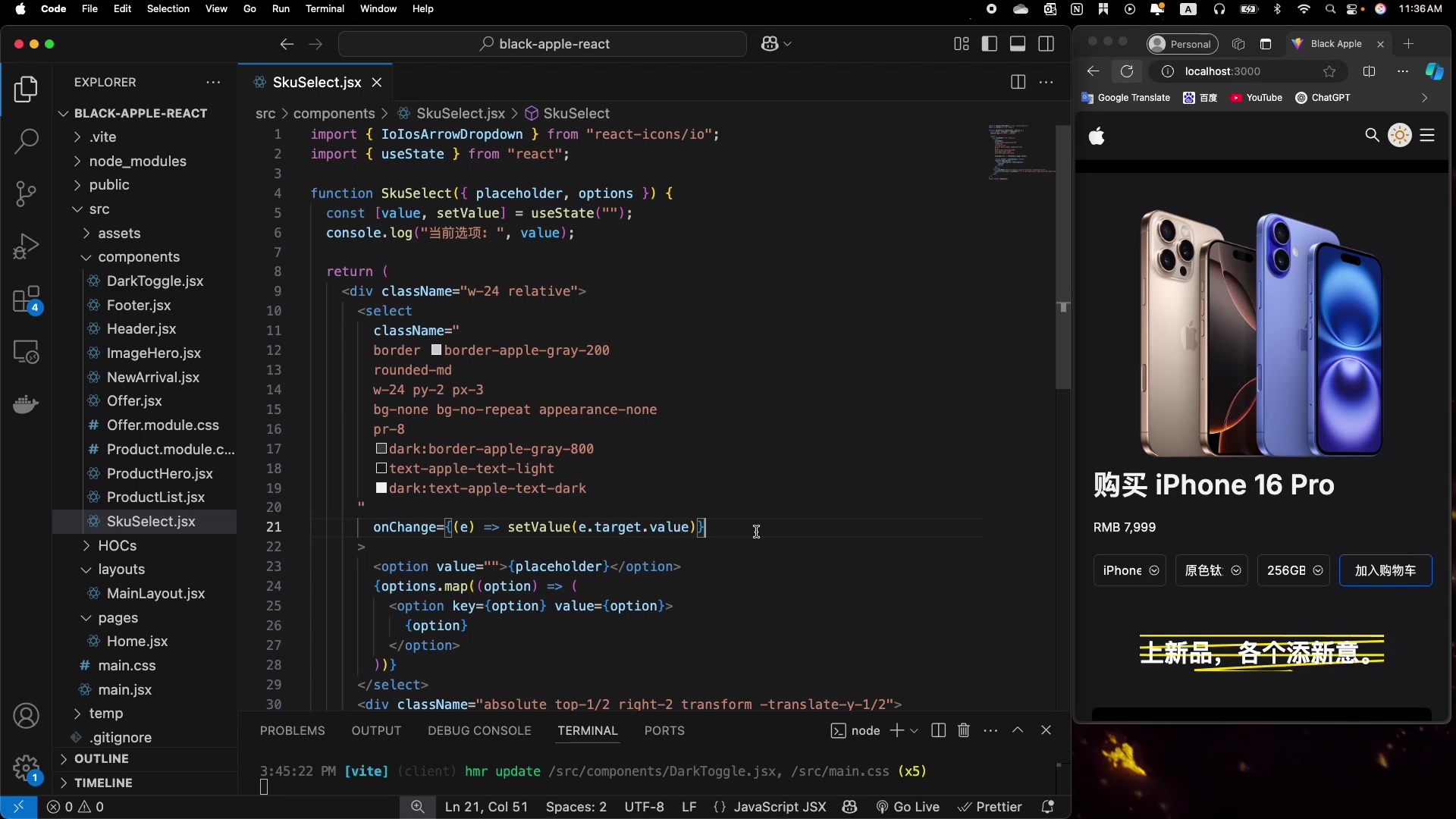Bookmark localhost page with the star icon

tap(1329, 71)
